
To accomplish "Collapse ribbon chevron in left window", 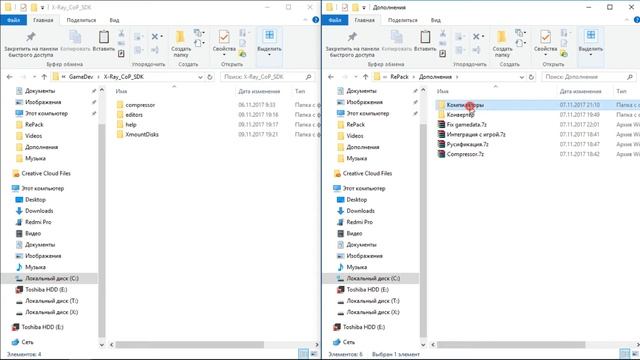I will click(x=305, y=20).
